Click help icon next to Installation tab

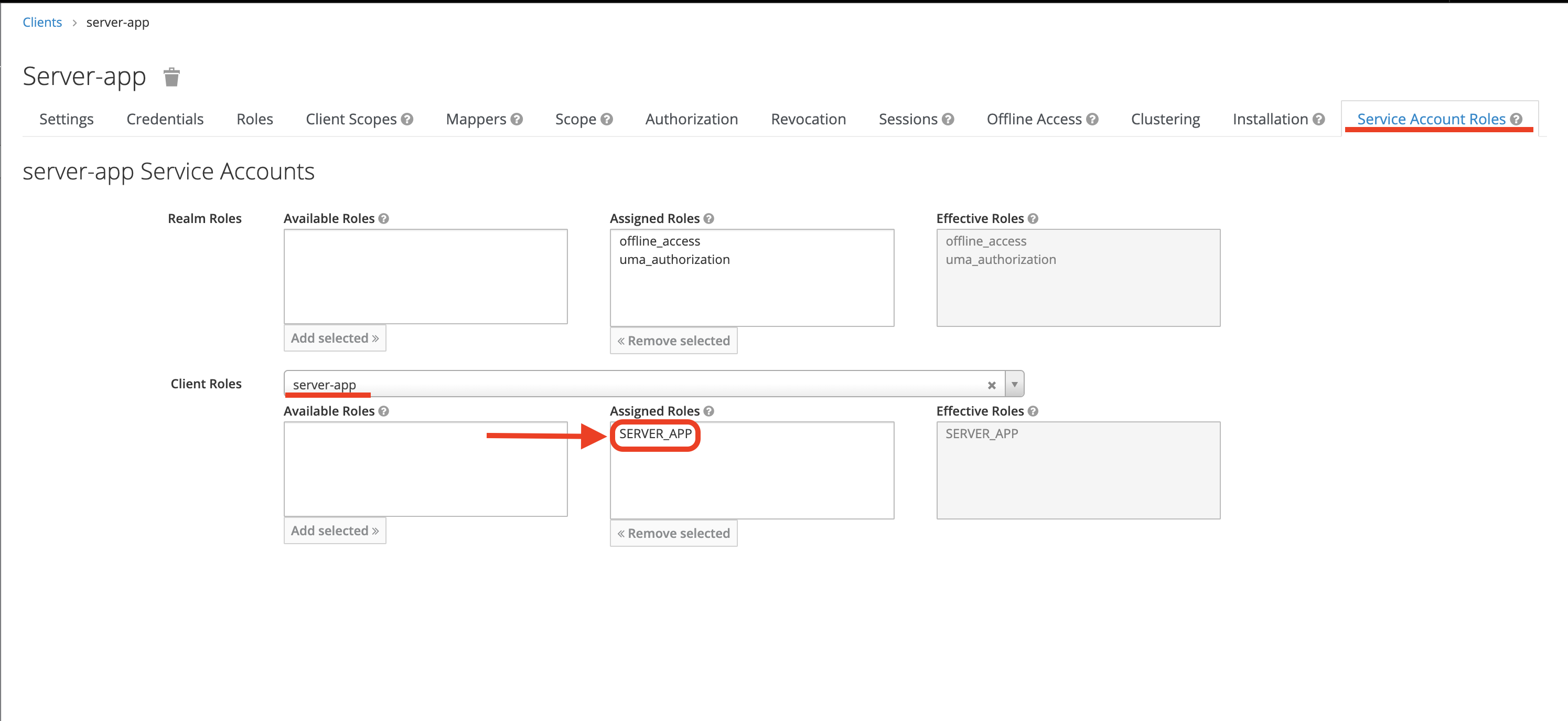point(1318,119)
